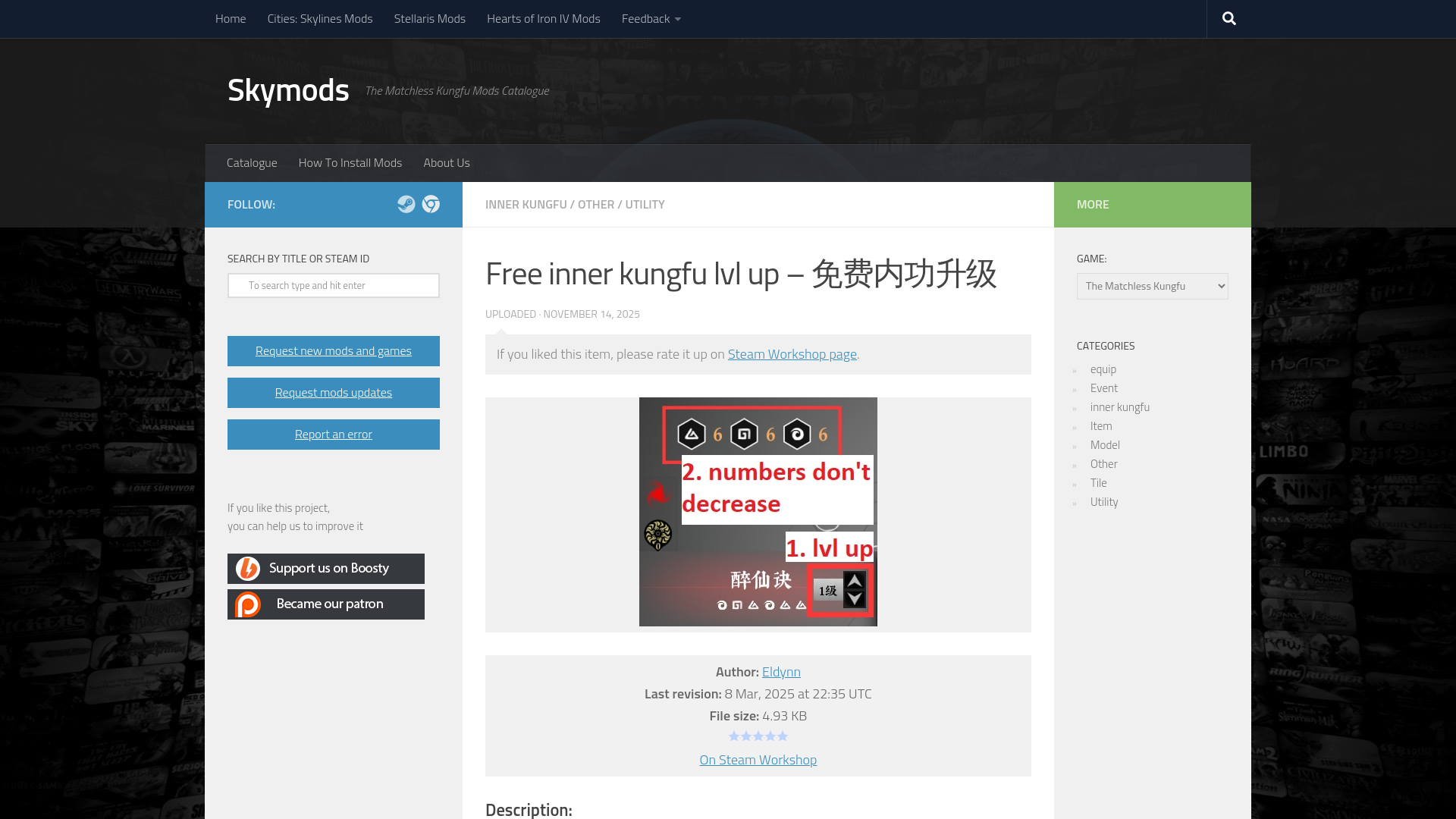
Task: Select the equip category
Action: click(x=1103, y=369)
